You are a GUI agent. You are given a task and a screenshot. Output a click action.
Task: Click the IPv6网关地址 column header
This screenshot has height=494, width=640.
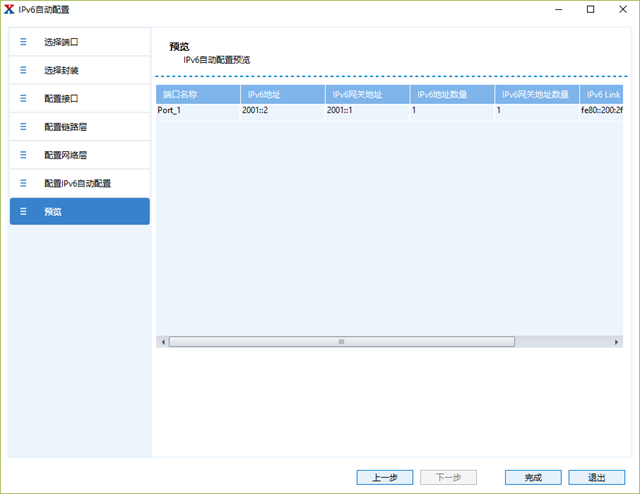coord(368,94)
